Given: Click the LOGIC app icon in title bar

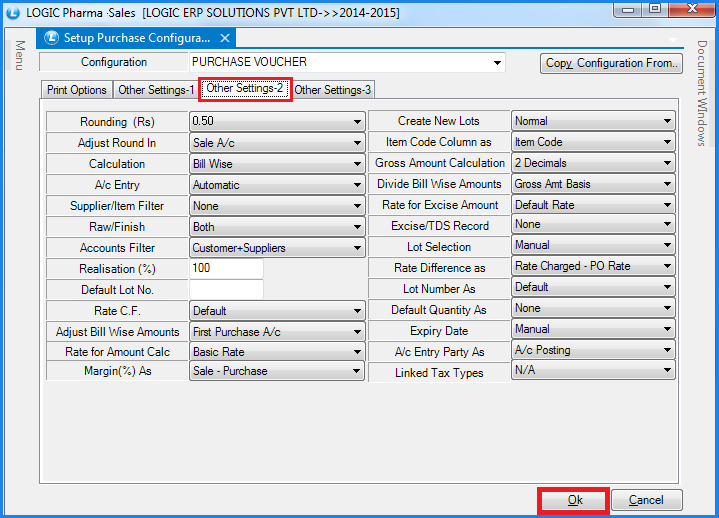Looking at the screenshot, I should (12, 10).
